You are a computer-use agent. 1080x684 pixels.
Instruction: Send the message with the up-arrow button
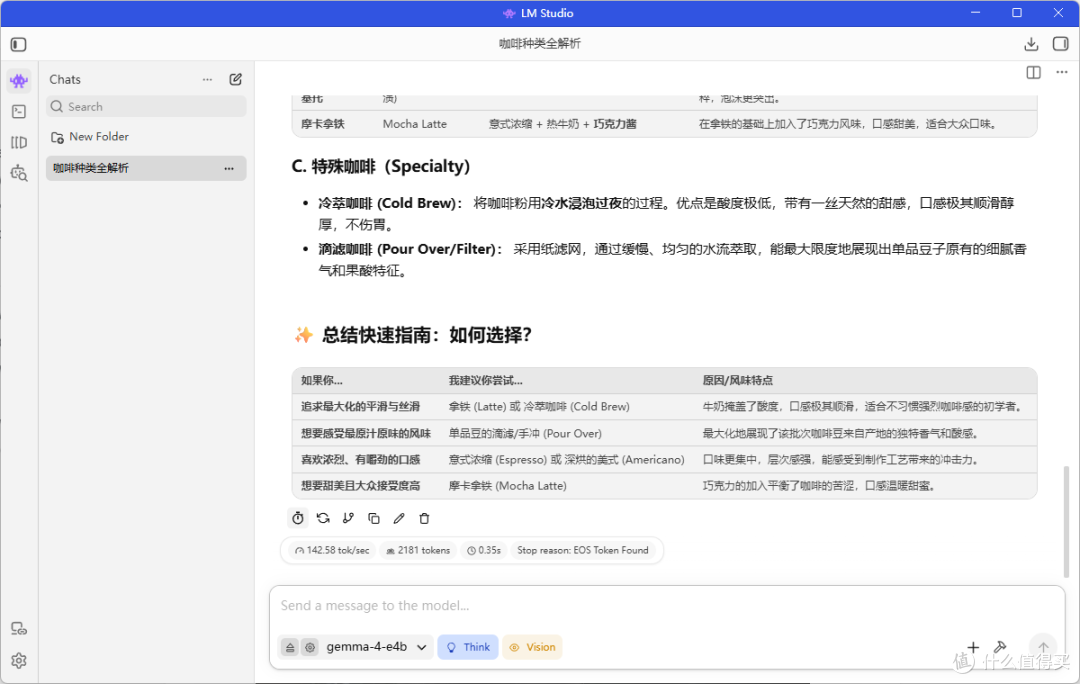tap(1043, 647)
